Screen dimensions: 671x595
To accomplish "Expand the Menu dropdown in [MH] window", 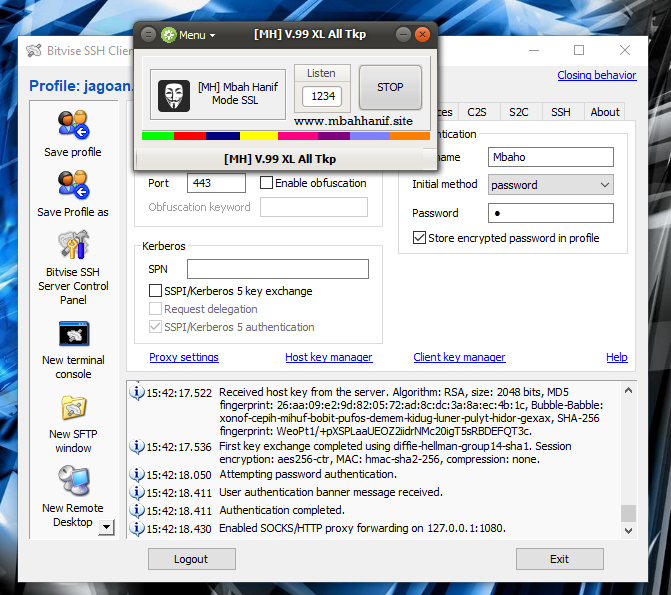I will pos(197,35).
